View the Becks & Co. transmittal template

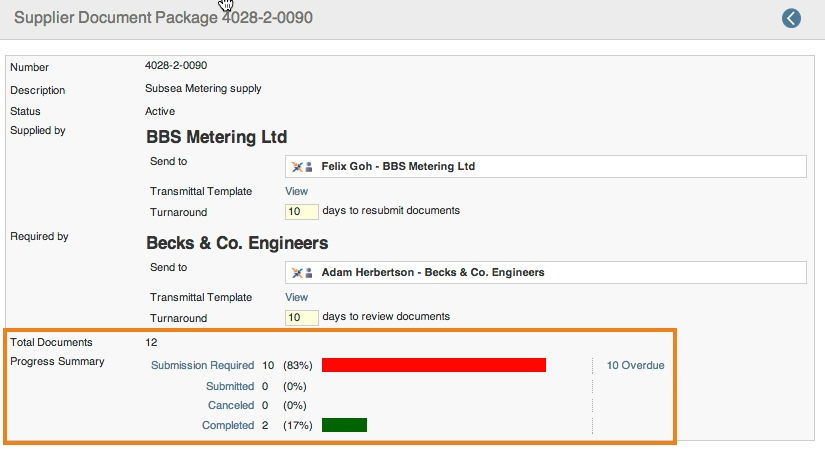(296, 297)
